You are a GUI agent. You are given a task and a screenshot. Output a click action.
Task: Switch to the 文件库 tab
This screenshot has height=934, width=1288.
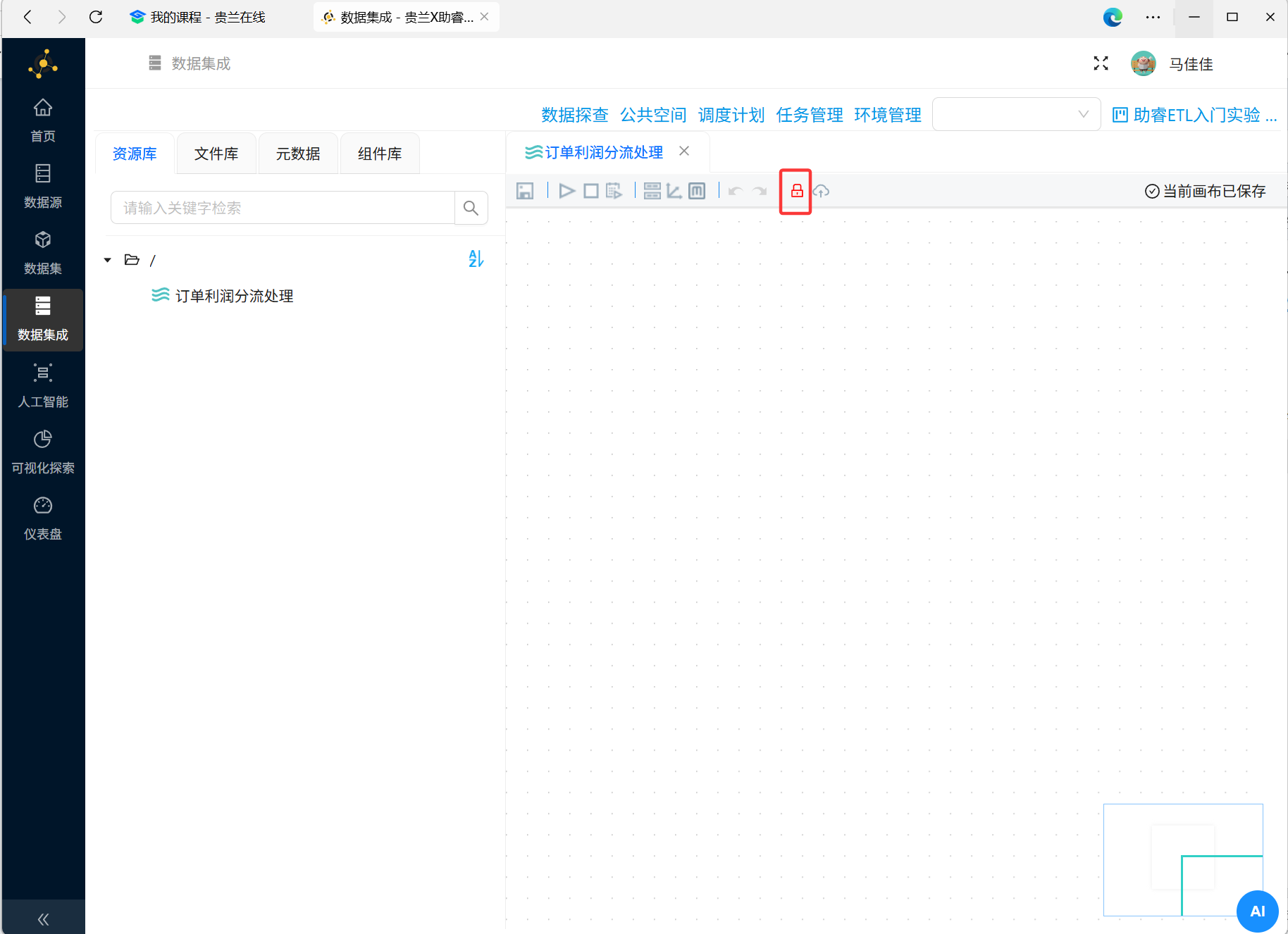216,154
